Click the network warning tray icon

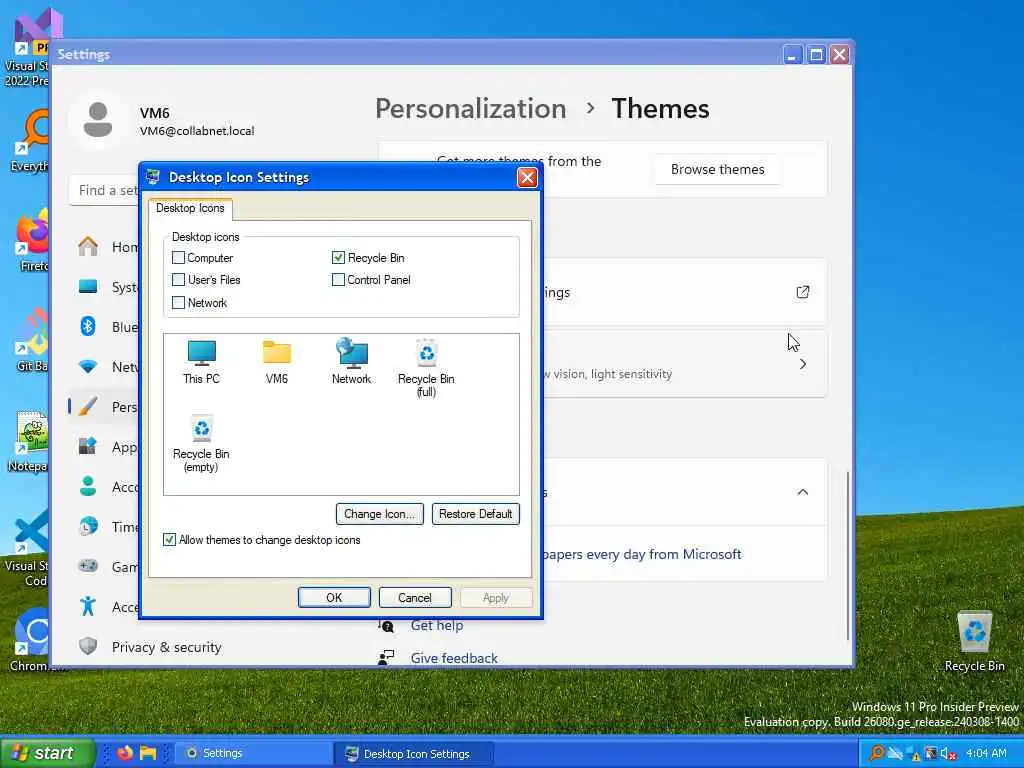913,754
